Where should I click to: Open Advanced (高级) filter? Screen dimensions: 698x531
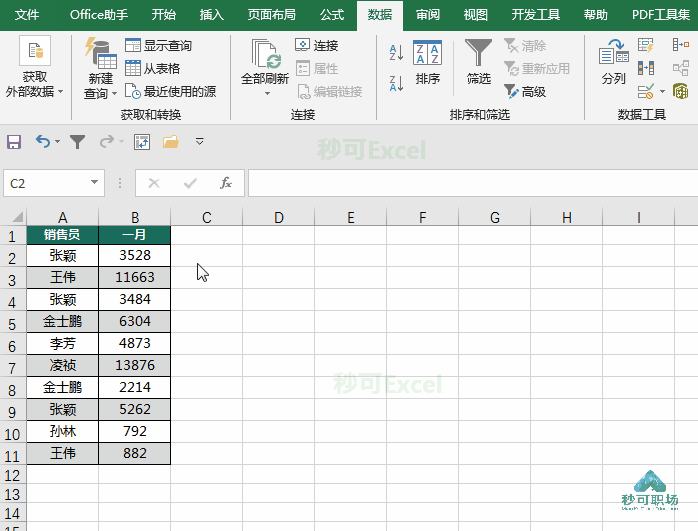(x=525, y=92)
